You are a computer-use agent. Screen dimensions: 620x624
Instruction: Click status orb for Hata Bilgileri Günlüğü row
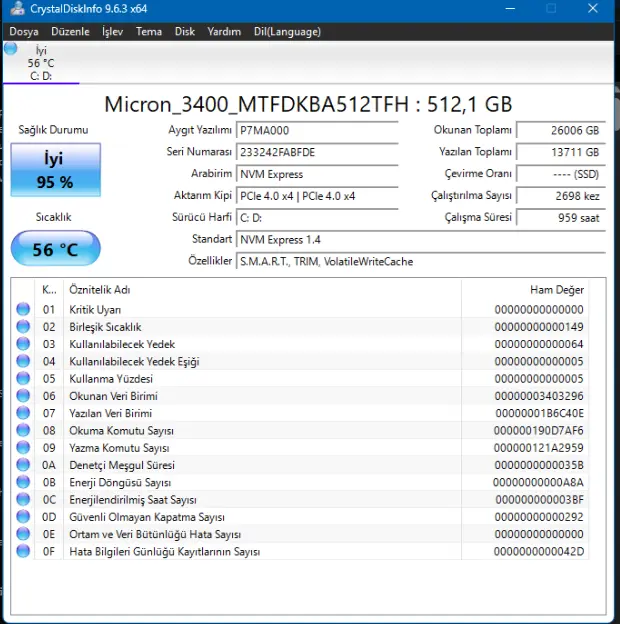(23, 551)
